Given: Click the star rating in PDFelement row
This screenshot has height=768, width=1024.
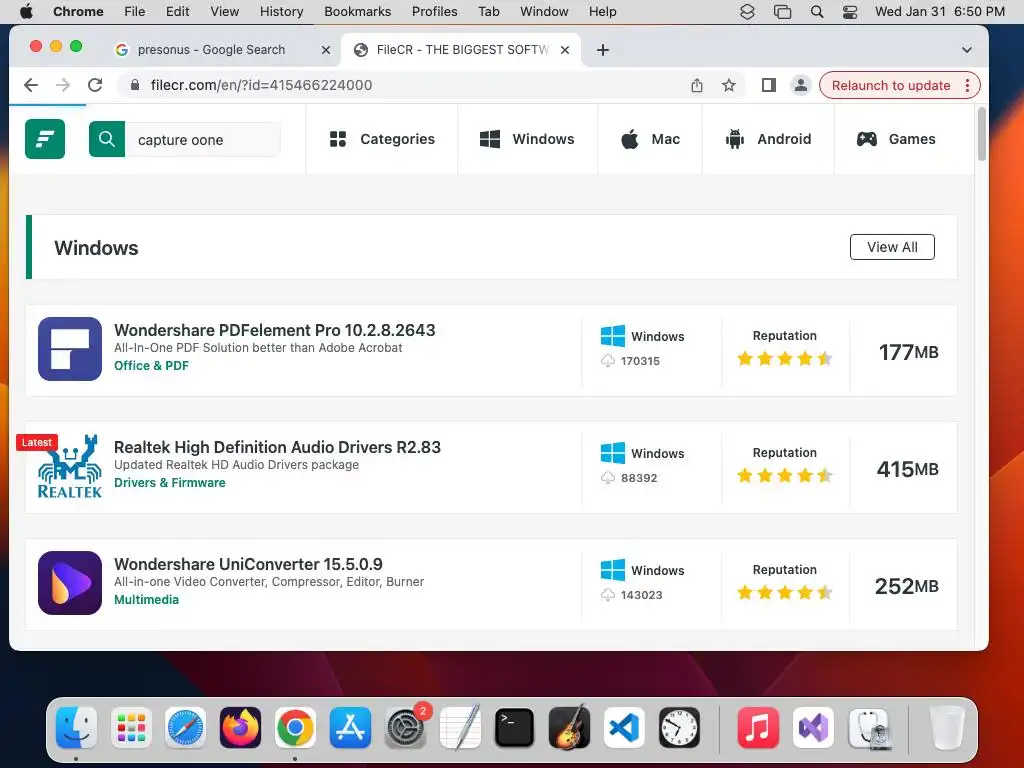Looking at the screenshot, I should 784,359.
